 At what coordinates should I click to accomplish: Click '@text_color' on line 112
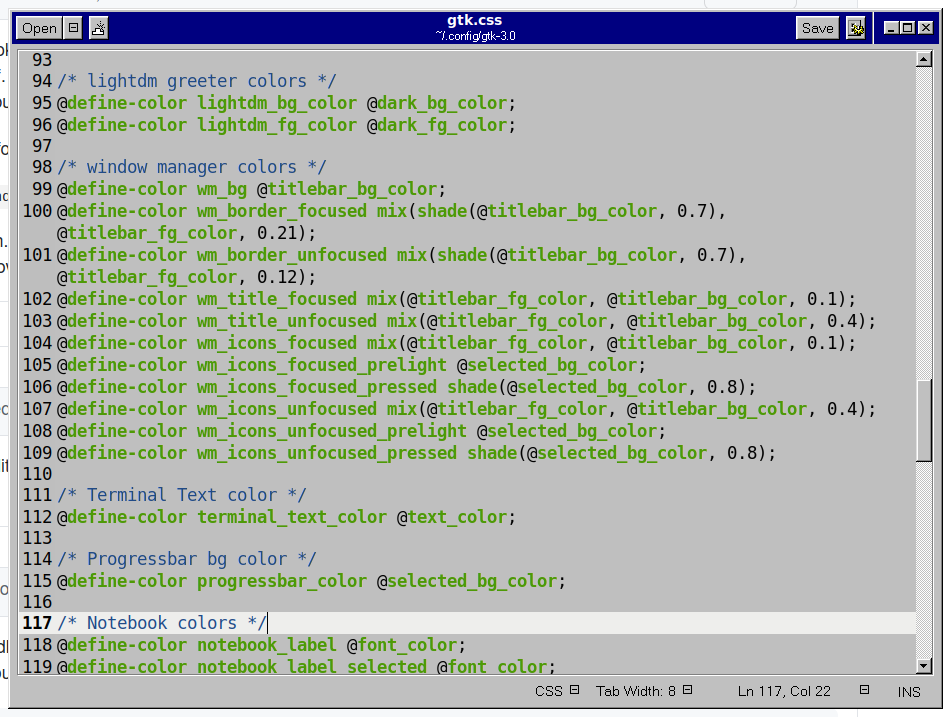point(452,517)
